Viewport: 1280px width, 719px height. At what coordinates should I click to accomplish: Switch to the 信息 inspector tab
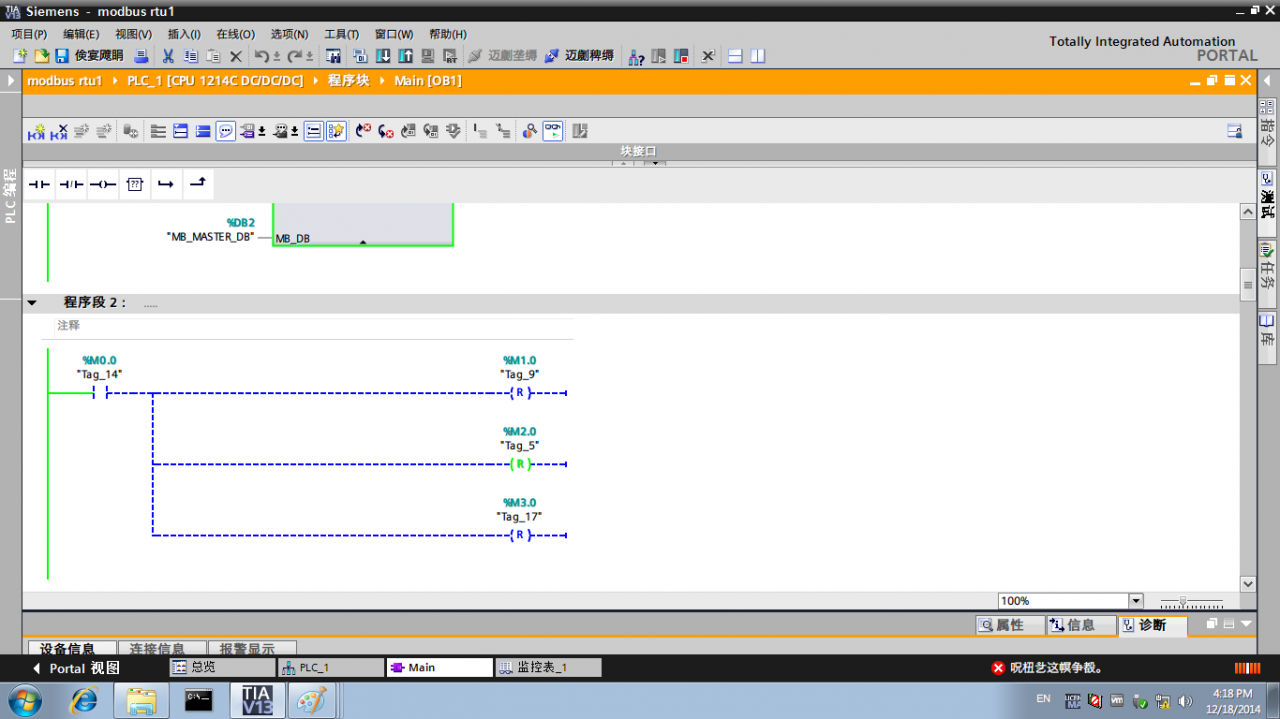click(1080, 625)
